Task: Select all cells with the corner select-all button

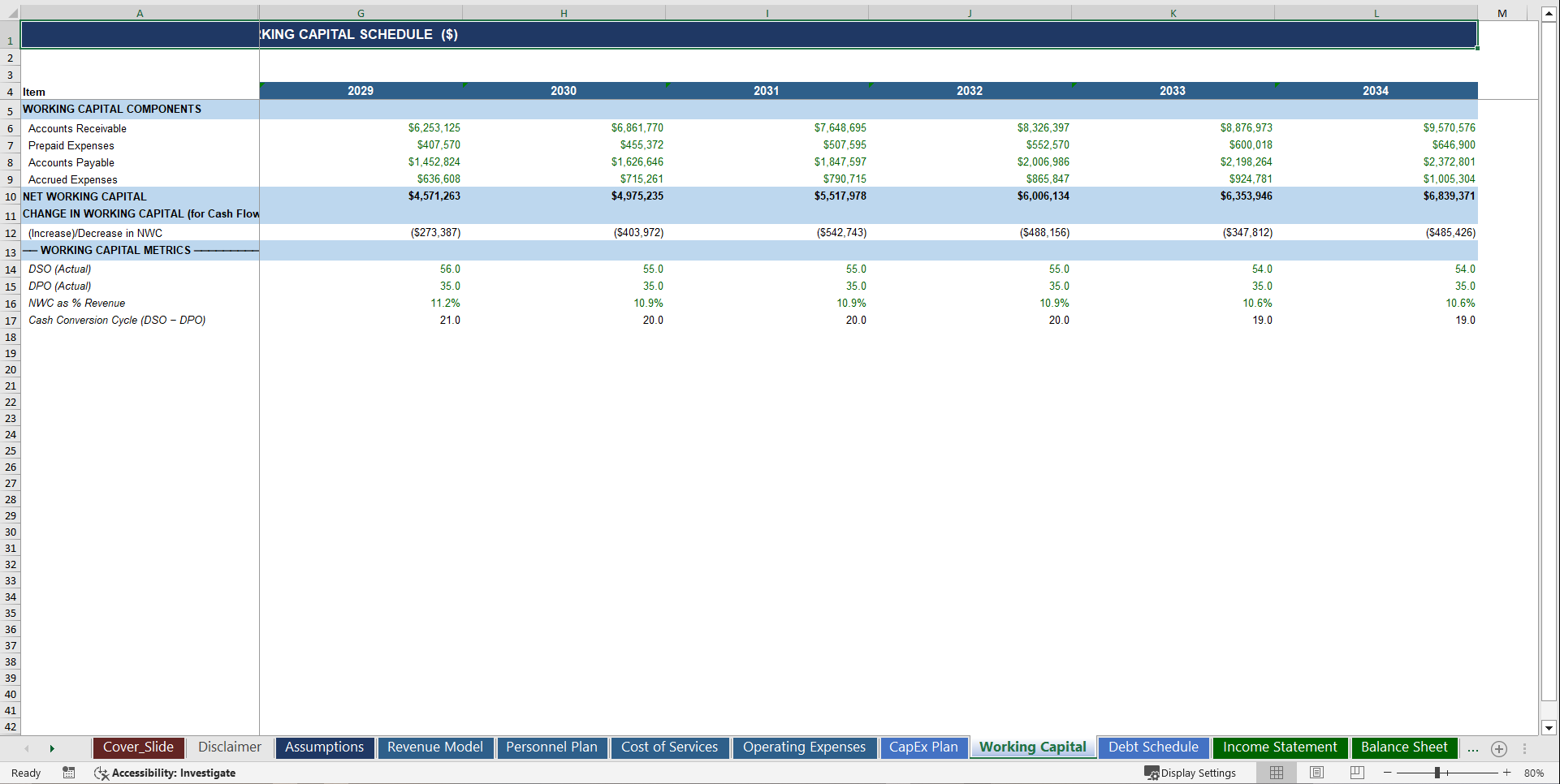Action: [11, 13]
